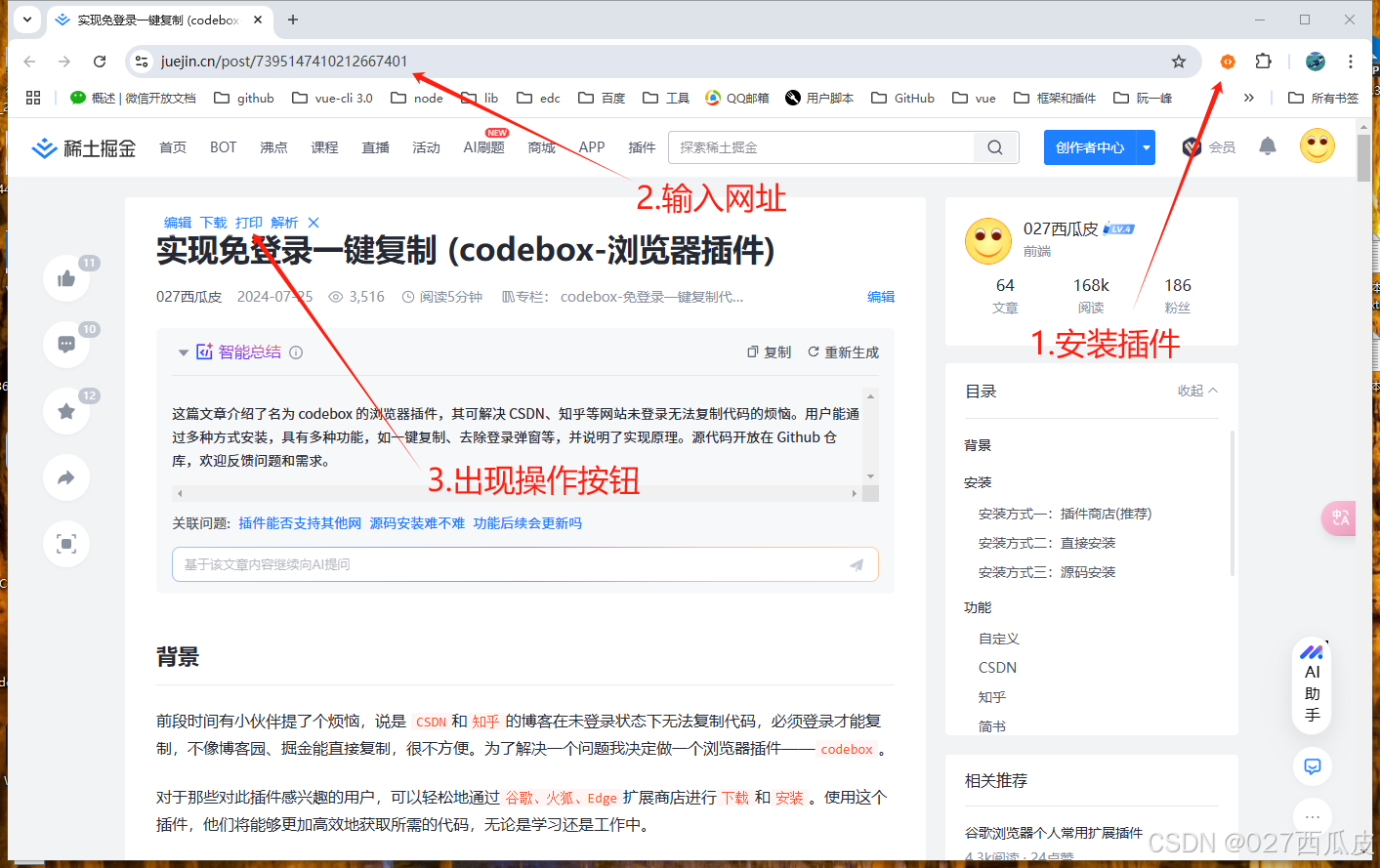This screenshot has height=868, width=1380.
Task: Share the article via the arrow icon
Action: pyautogui.click(x=65, y=476)
